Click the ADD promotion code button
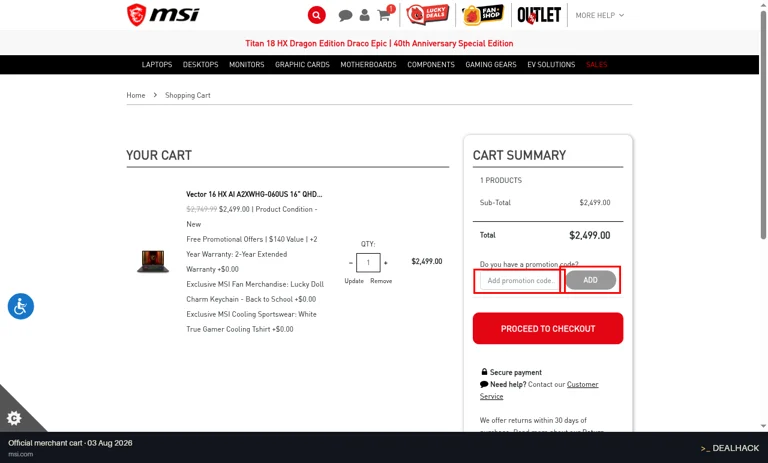This screenshot has width=768, height=463. coord(591,280)
